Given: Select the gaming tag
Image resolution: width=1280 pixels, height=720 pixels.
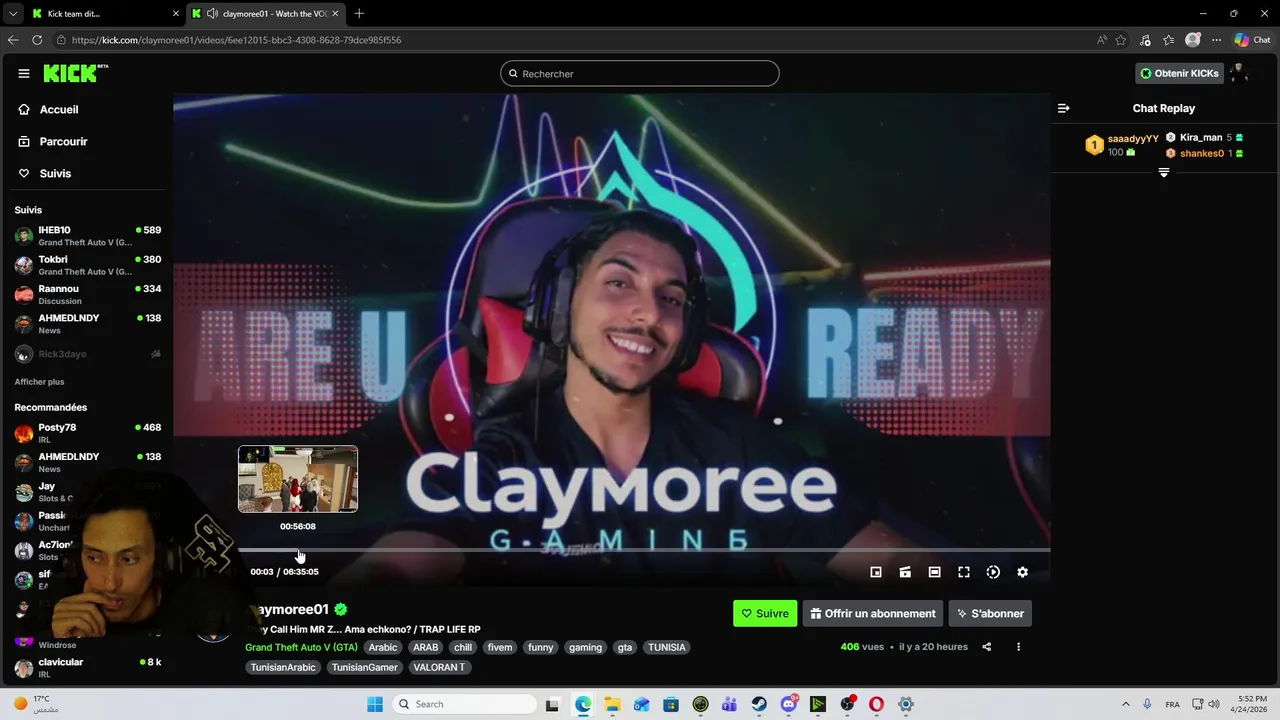Looking at the screenshot, I should click(x=585, y=648).
